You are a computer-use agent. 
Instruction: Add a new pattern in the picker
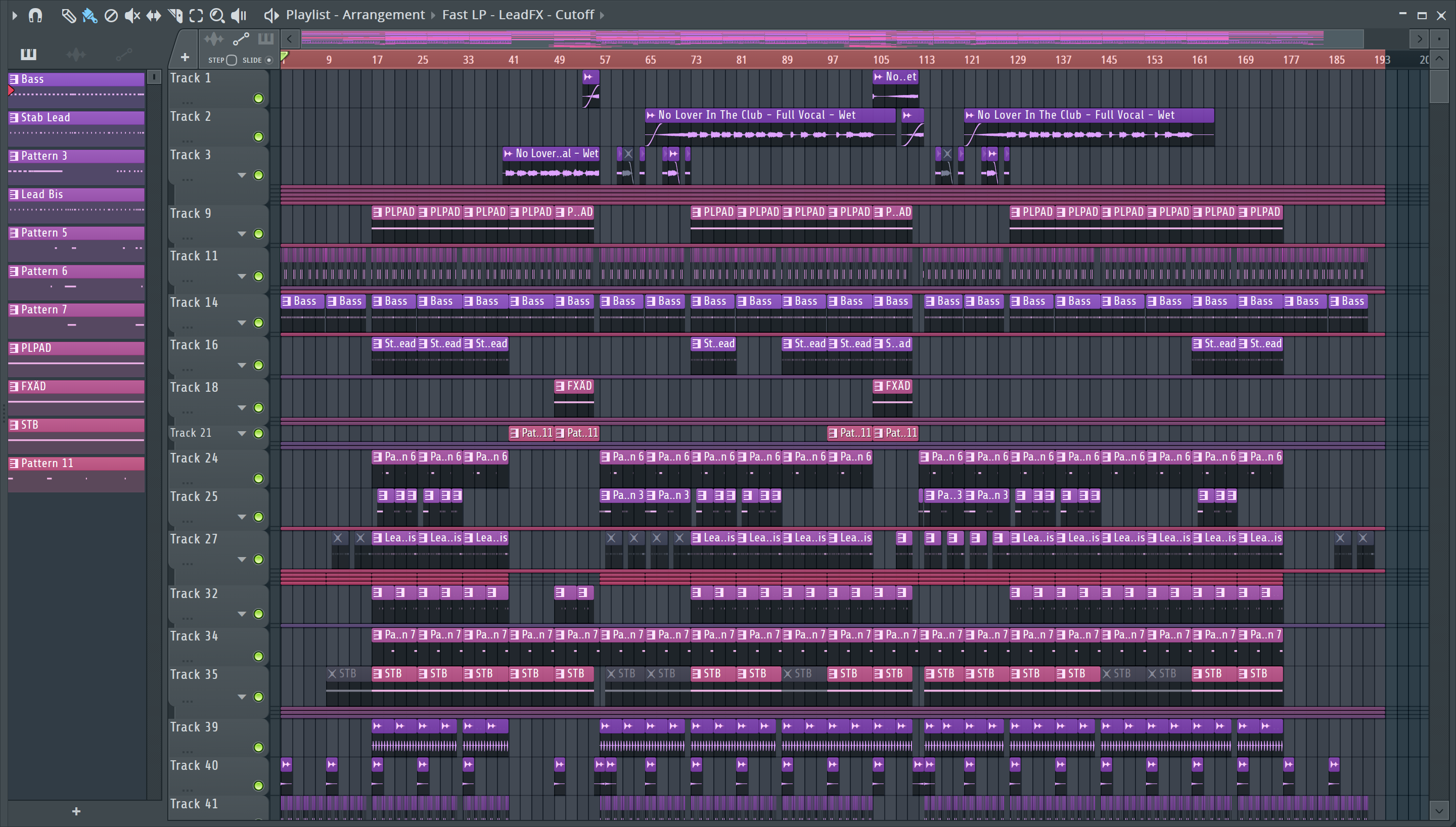pyautogui.click(x=76, y=811)
